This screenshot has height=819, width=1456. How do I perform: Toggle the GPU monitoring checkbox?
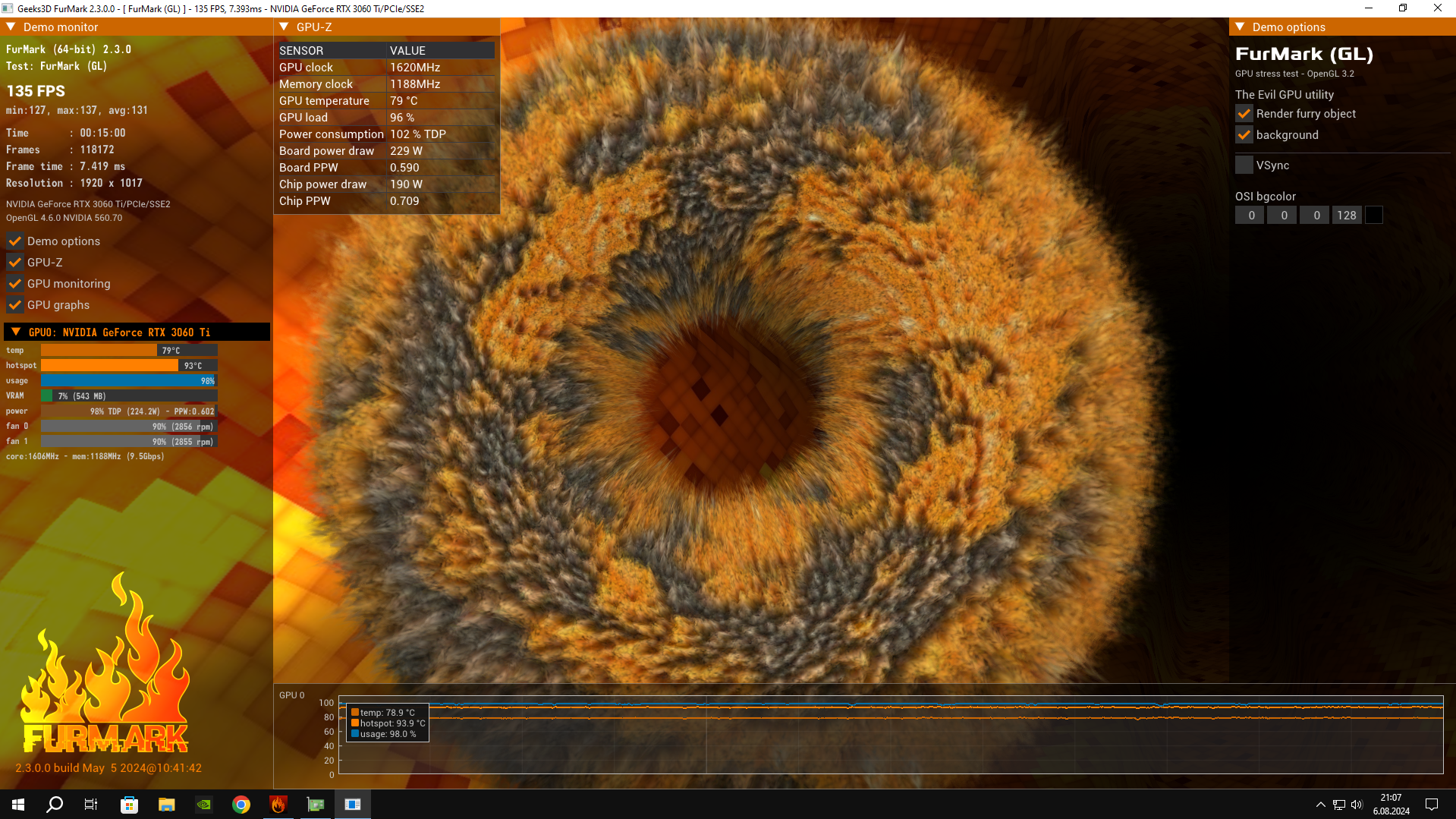tap(14, 284)
